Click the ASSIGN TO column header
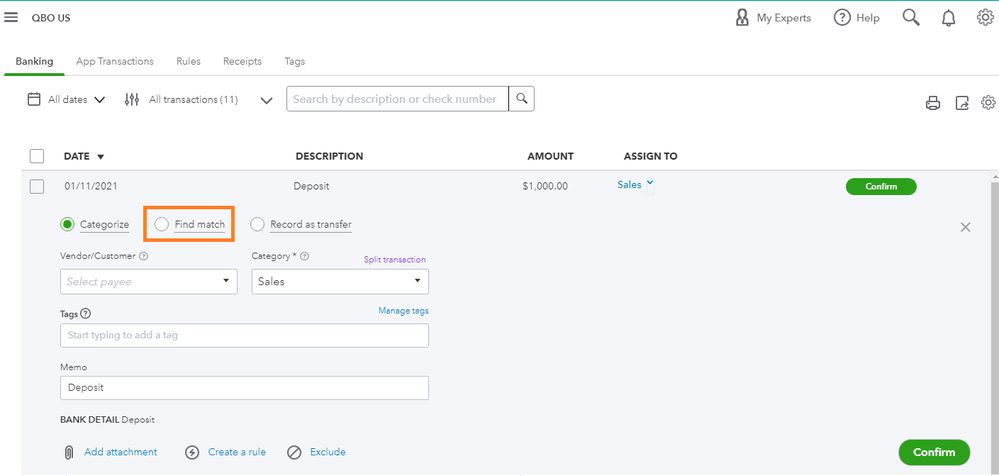The image size is (999, 476). coord(650,156)
